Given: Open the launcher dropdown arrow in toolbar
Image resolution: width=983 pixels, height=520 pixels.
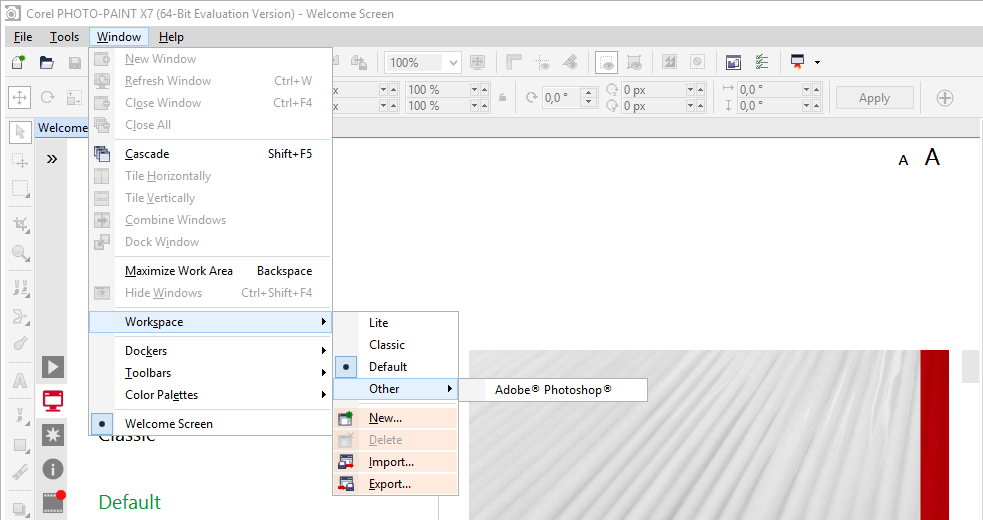Looking at the screenshot, I should (x=817, y=62).
